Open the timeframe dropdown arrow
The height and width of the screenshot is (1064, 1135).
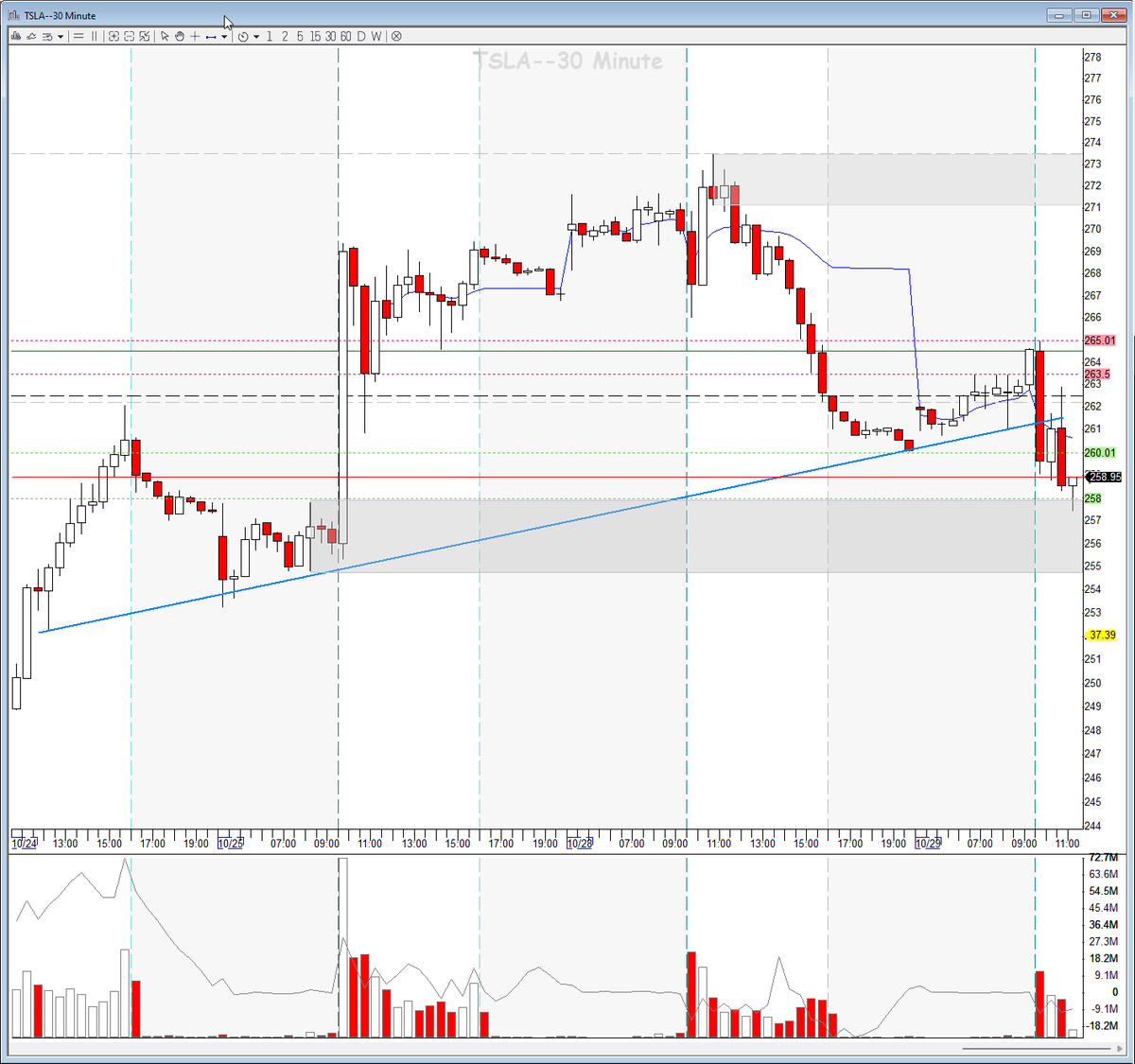256,37
